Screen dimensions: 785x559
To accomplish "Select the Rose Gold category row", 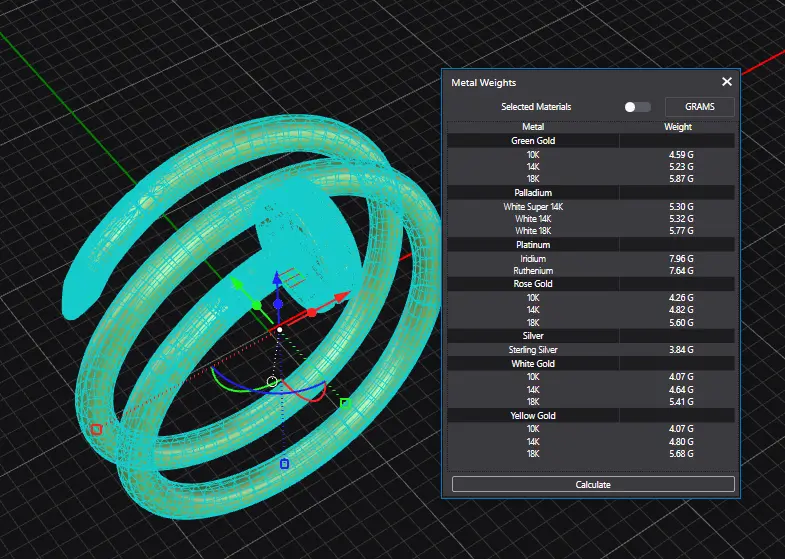I will pyautogui.click(x=591, y=284).
